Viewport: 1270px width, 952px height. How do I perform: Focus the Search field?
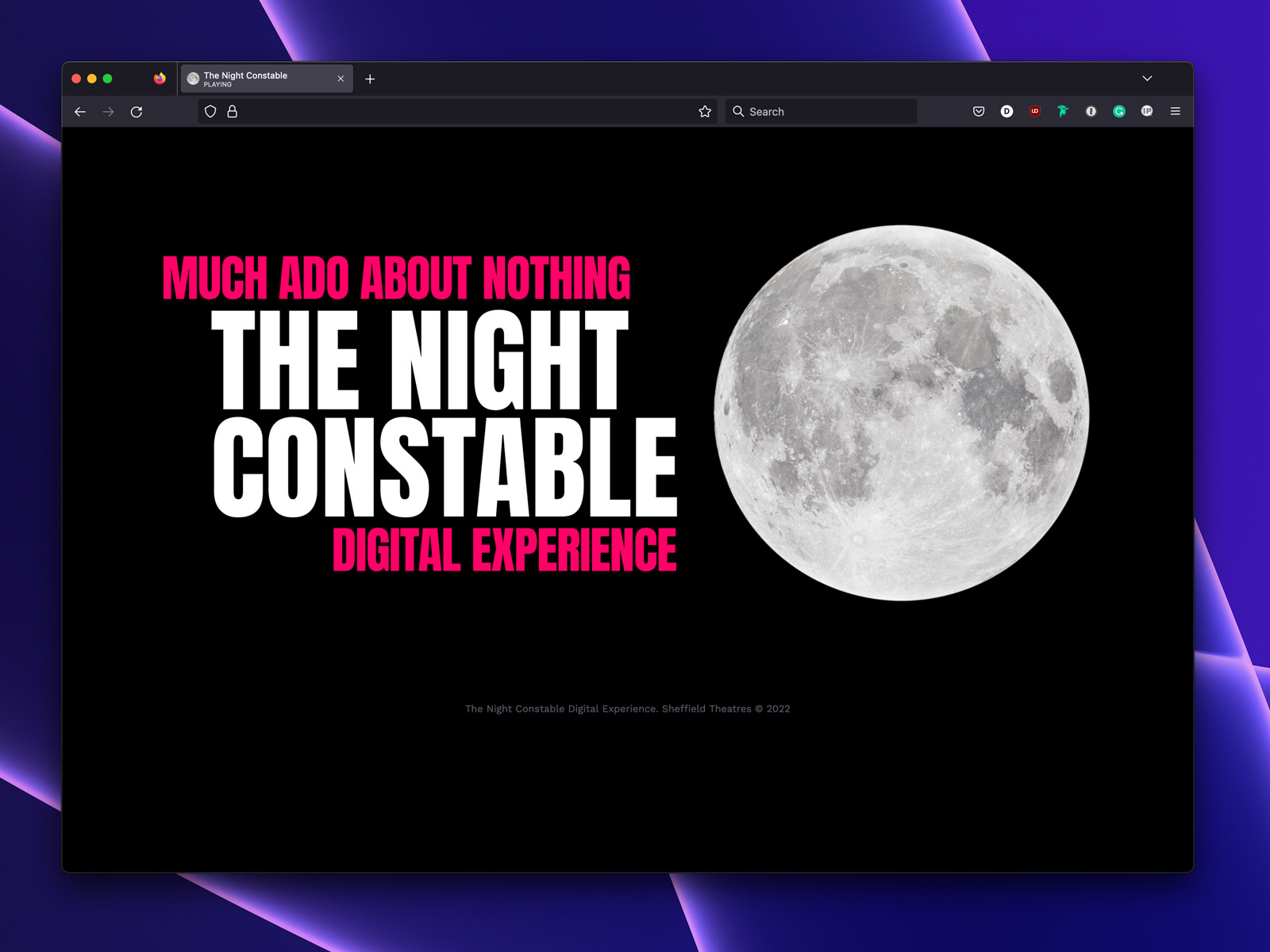(x=821, y=112)
